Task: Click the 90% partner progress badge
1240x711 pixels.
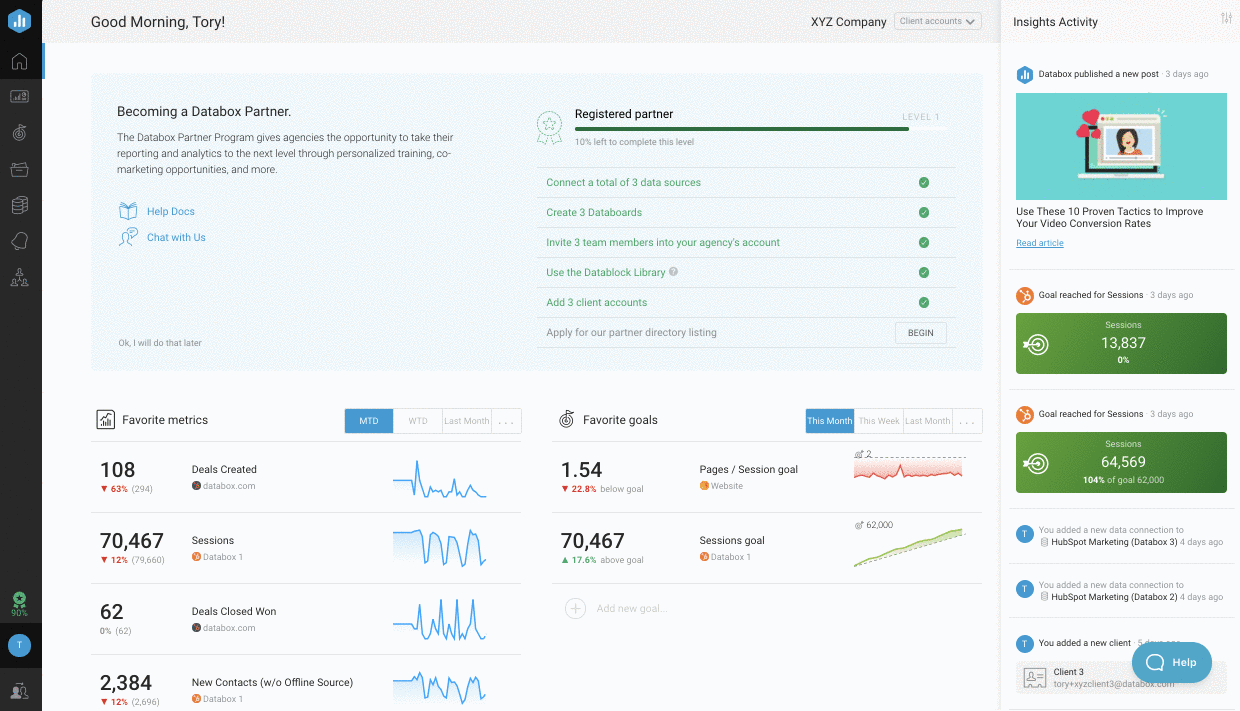Action: click(19, 603)
